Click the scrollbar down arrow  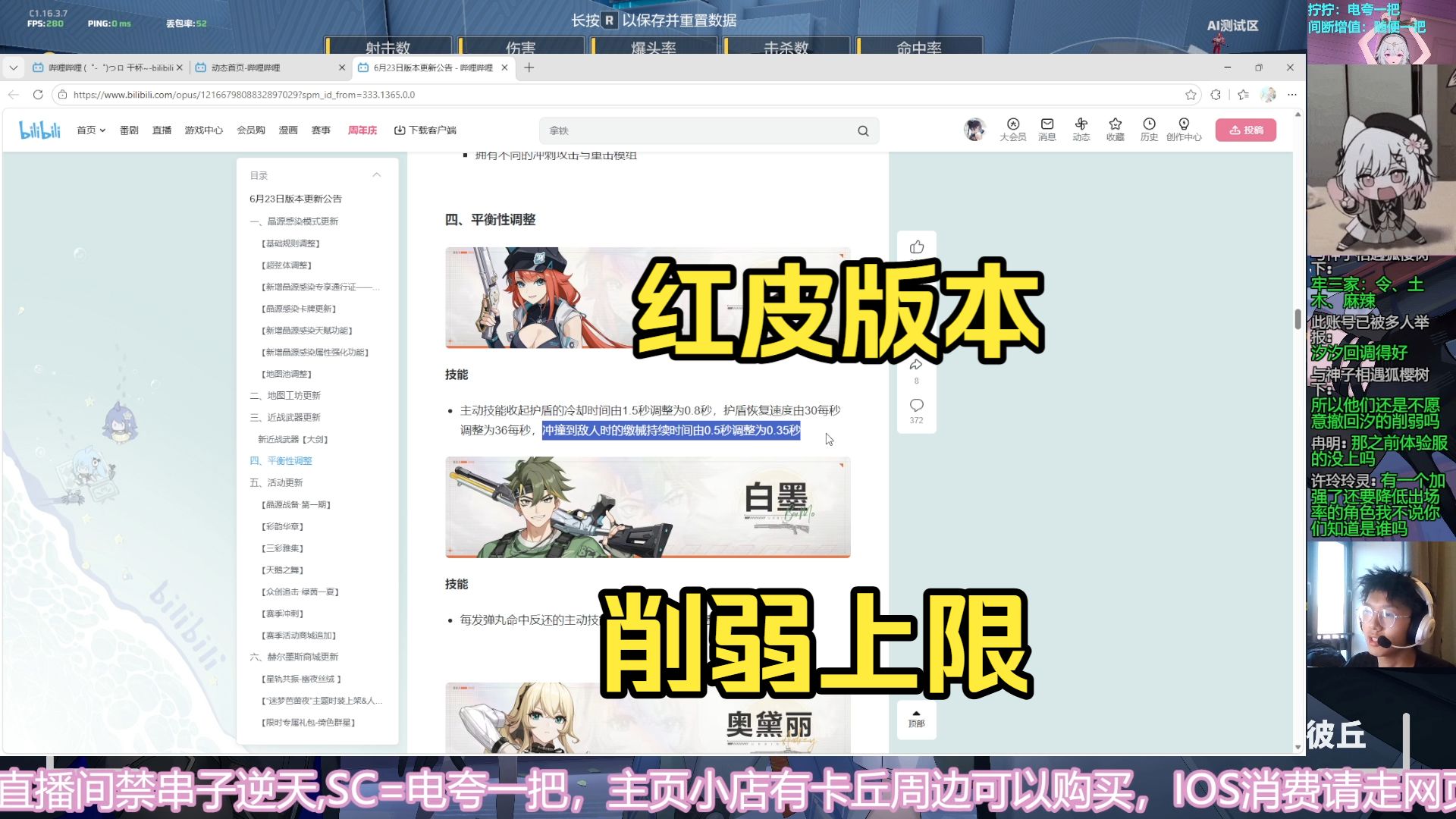[1298, 748]
